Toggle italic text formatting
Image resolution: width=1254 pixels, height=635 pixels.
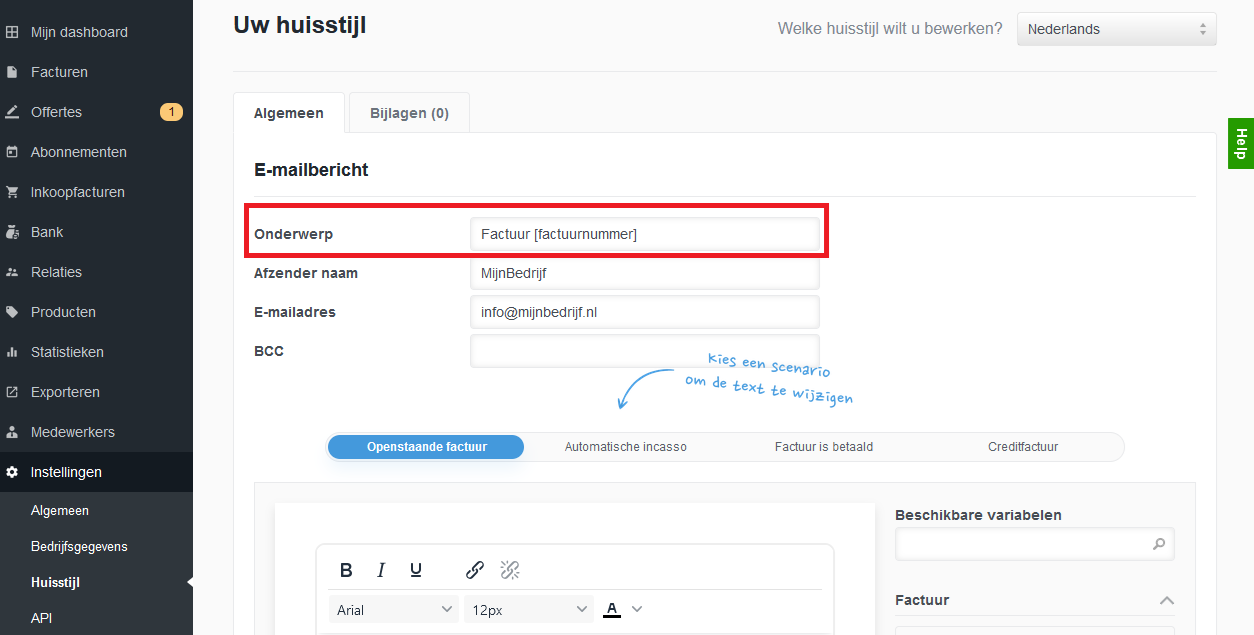pyautogui.click(x=381, y=570)
